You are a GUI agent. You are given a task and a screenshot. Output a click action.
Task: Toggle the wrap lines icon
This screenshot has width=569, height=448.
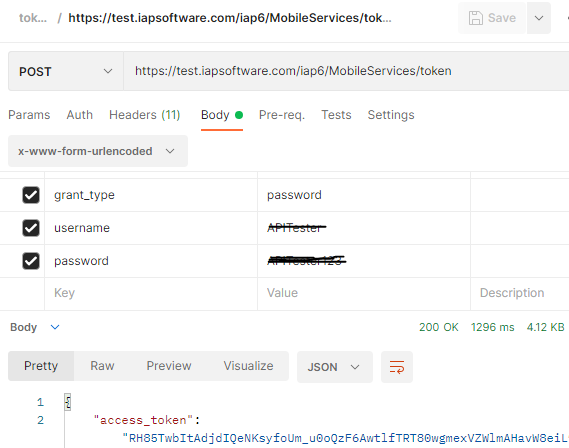coord(397,367)
